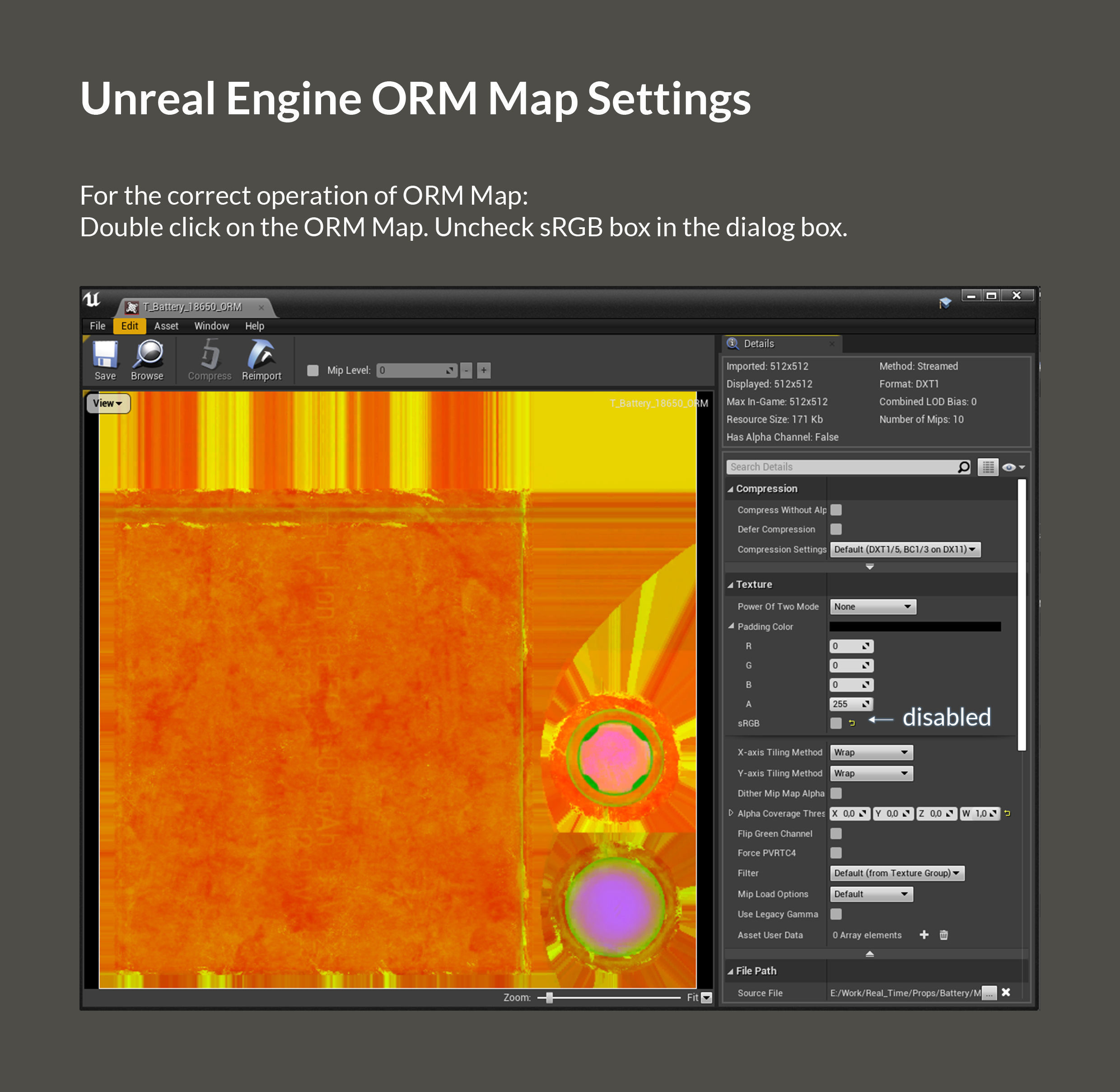Open the Window menu

click(211, 326)
